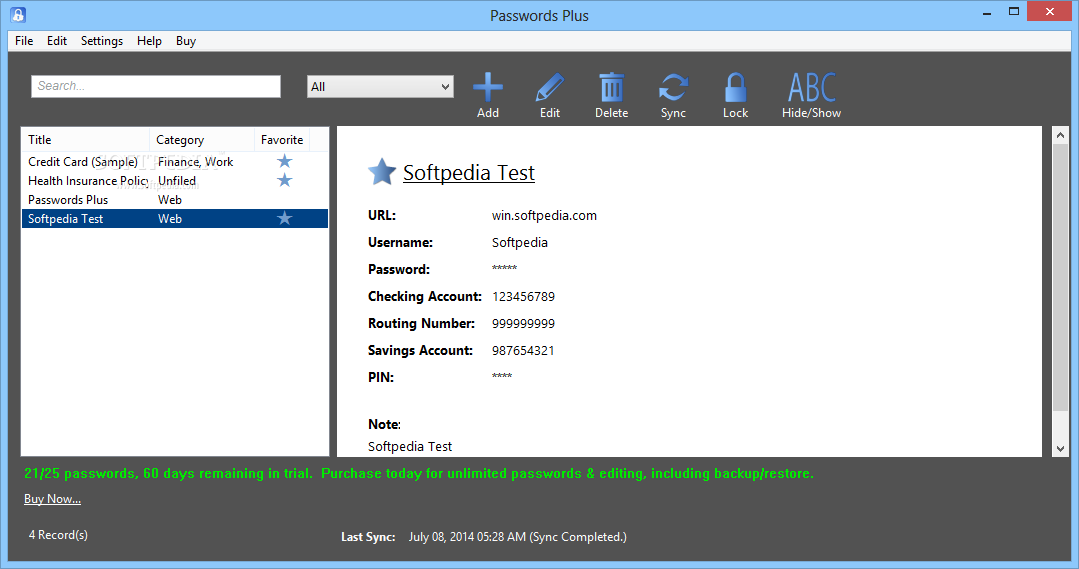
Task: Toggle Hide/Show ABC password display
Action: coord(811,88)
